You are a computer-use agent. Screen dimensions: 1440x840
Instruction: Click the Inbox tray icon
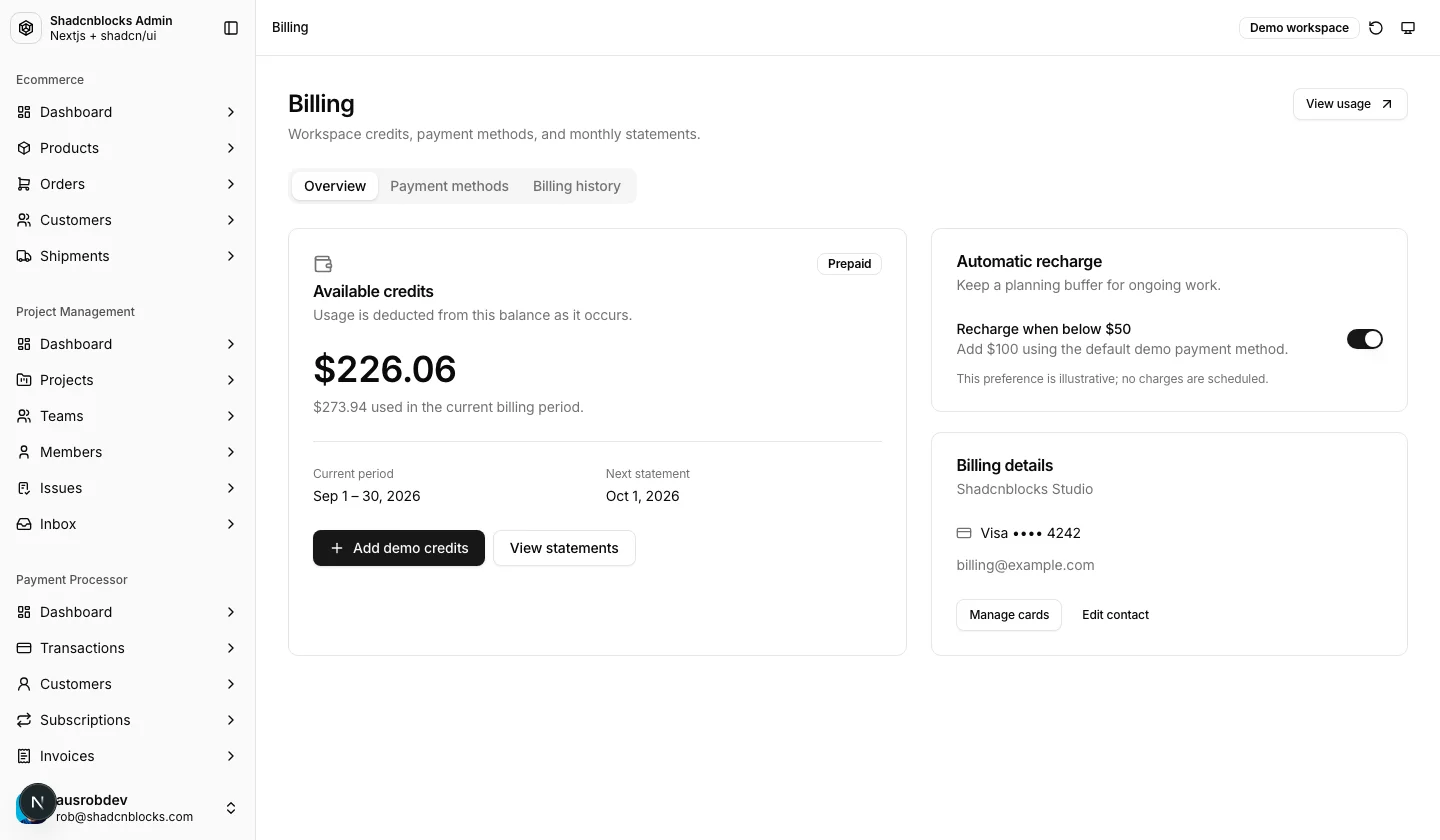[x=24, y=524]
